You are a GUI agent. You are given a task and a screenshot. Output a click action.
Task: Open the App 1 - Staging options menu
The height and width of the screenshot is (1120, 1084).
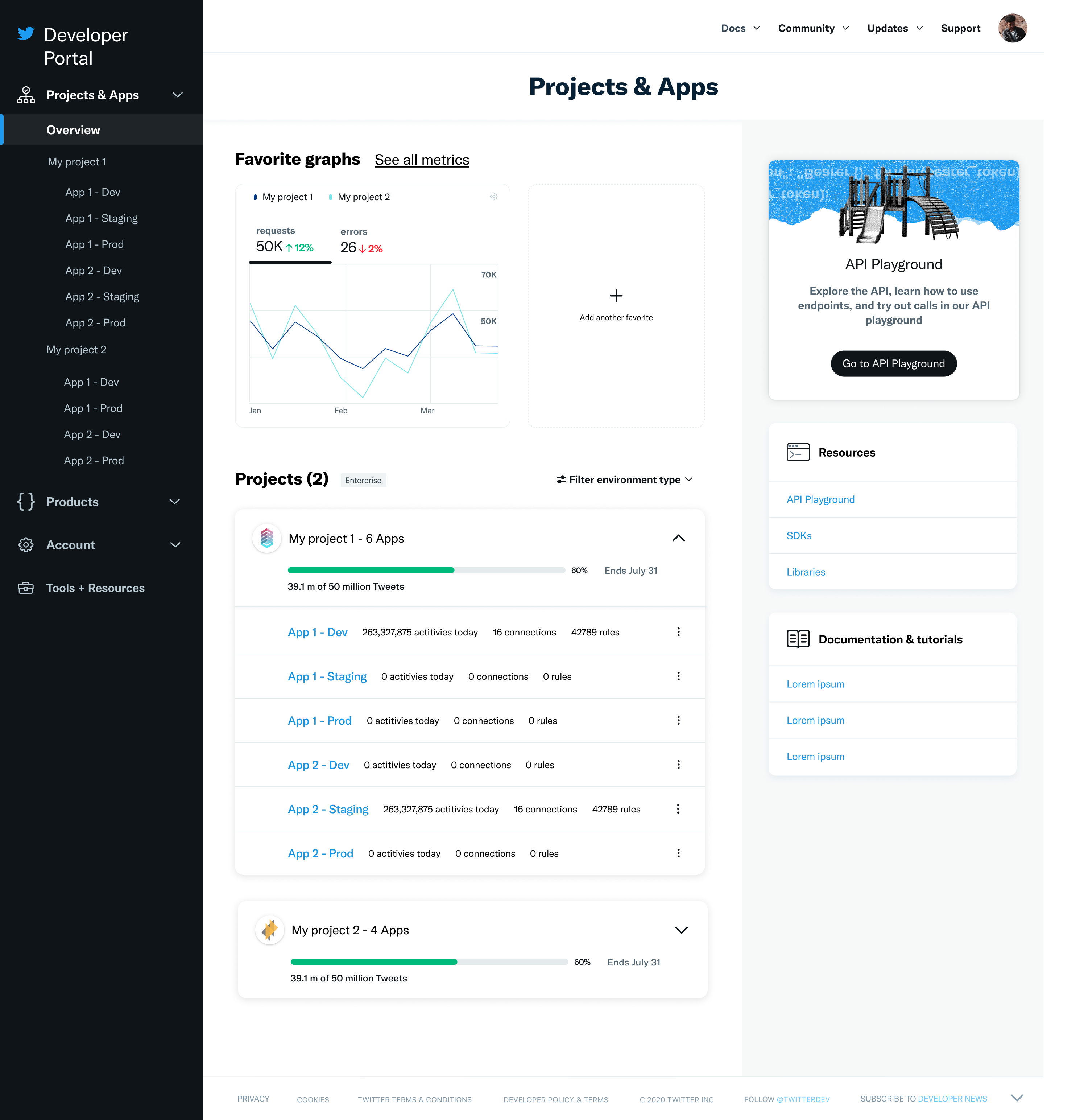(x=678, y=676)
